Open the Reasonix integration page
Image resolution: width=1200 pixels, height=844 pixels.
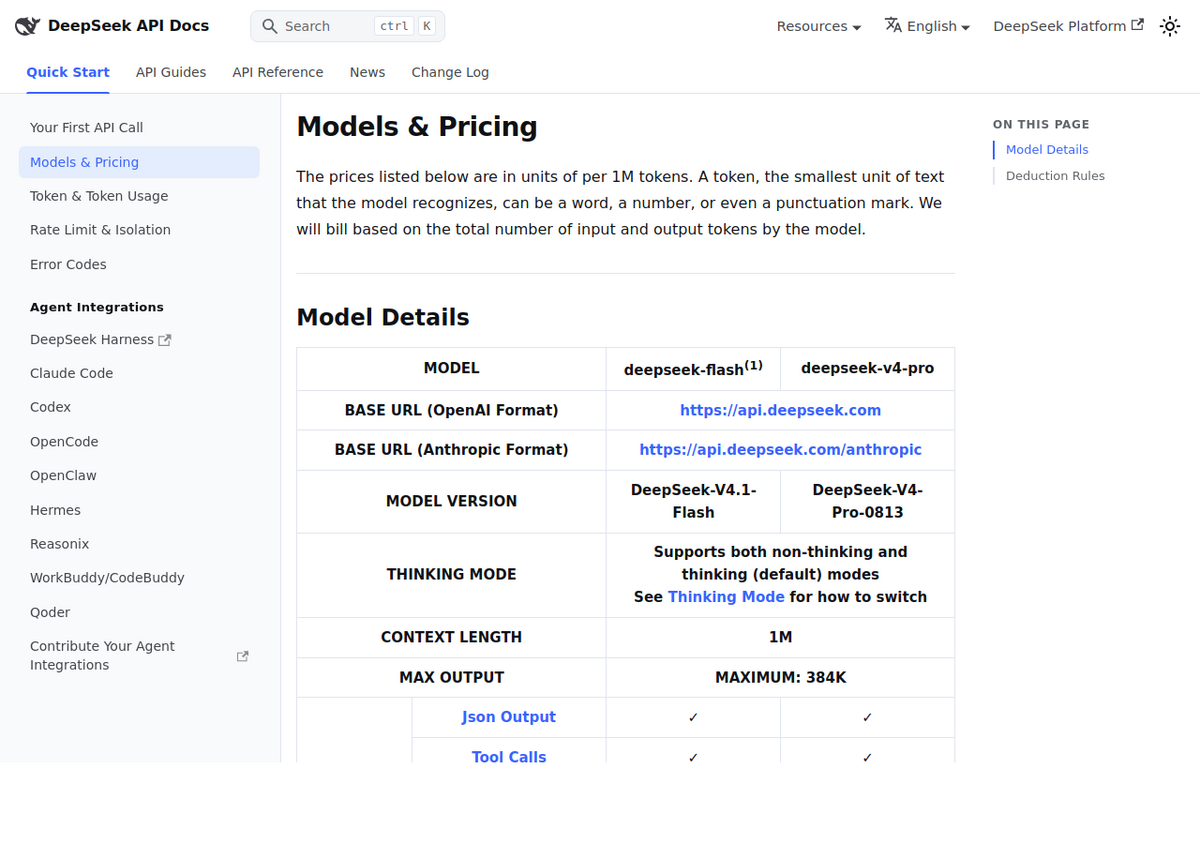click(x=139, y=544)
